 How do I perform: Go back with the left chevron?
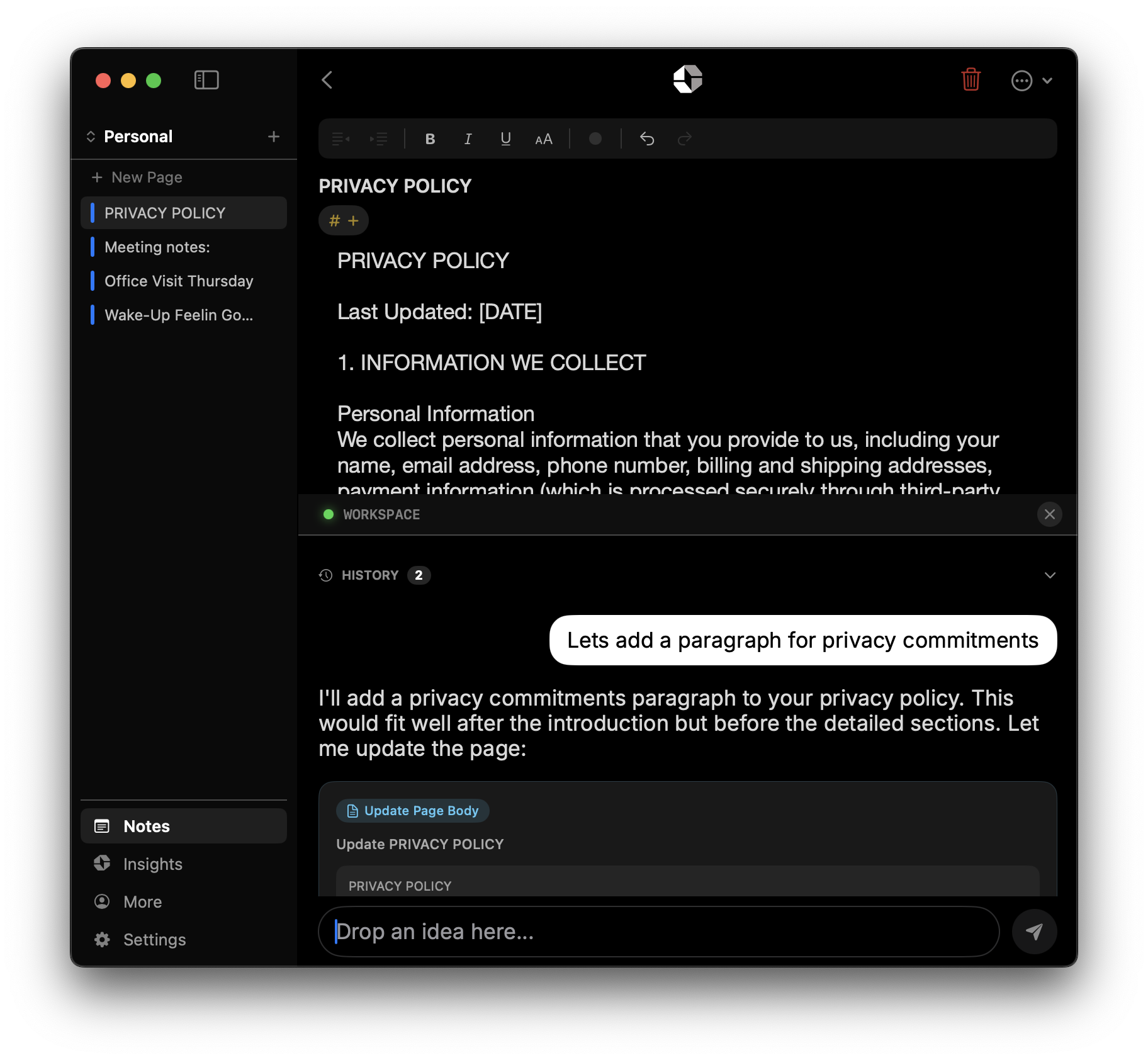pyautogui.click(x=327, y=80)
